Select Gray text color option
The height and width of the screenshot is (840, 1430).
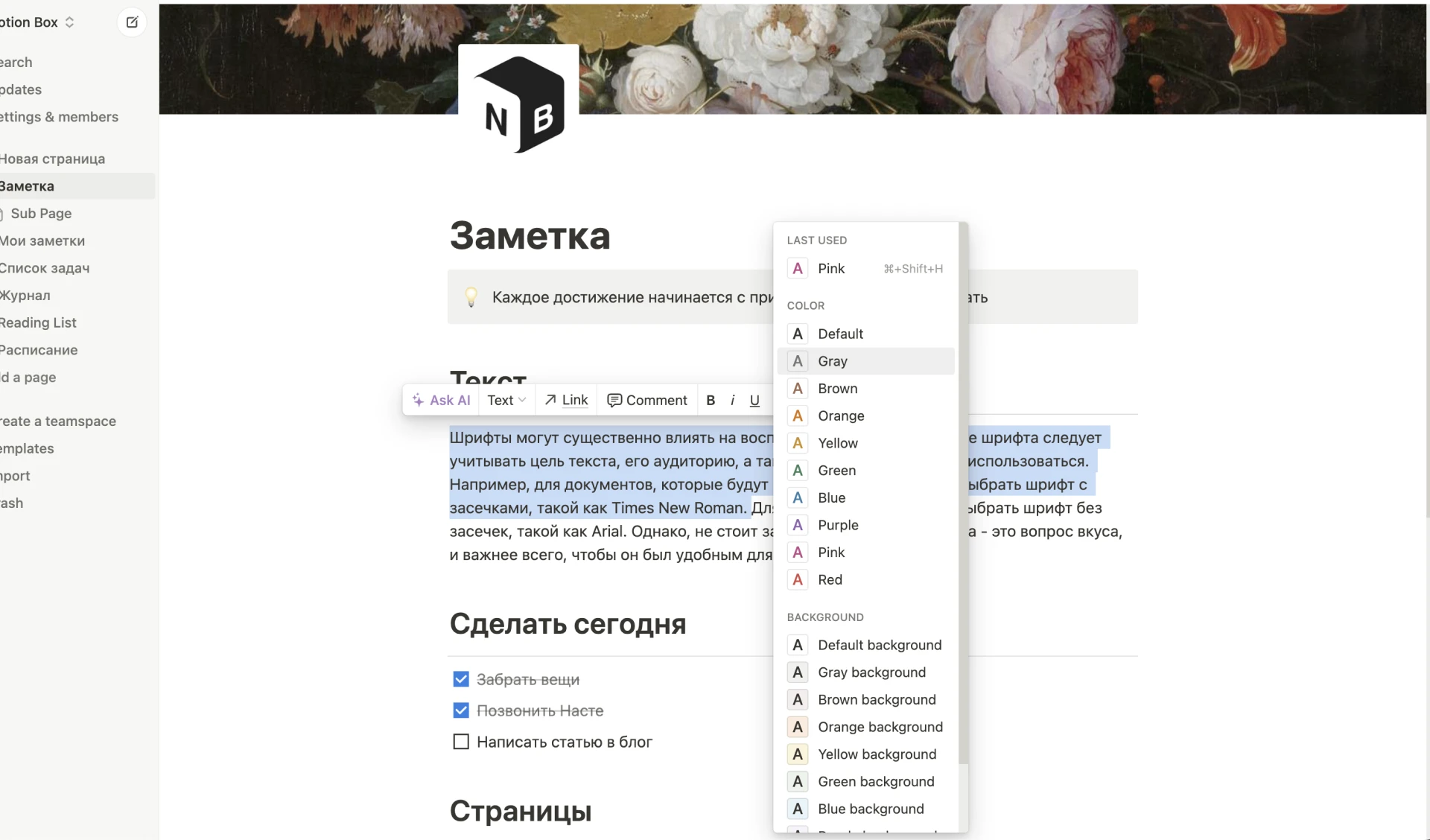[x=866, y=360]
